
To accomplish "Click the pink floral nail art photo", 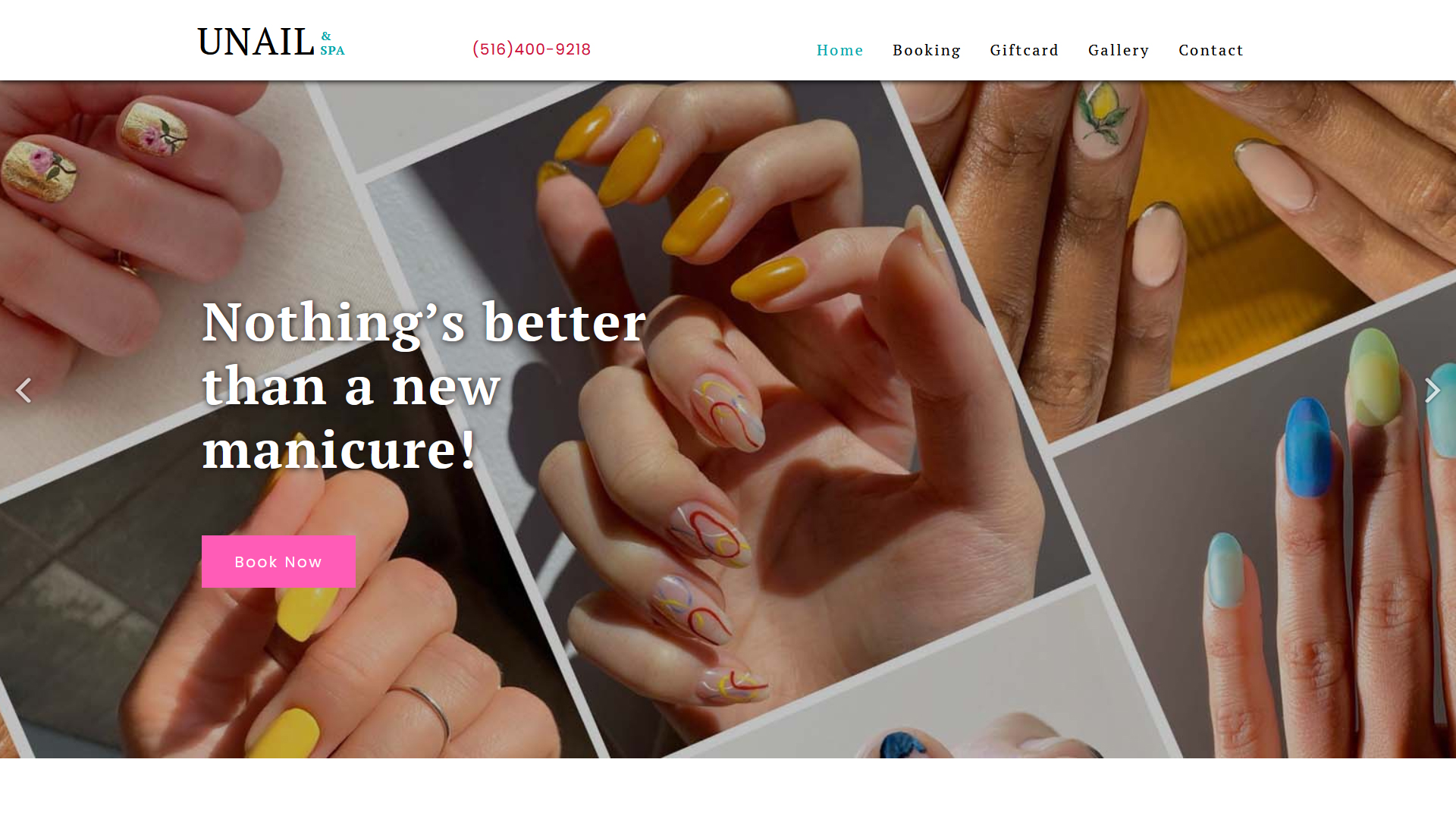I will [155, 130].
